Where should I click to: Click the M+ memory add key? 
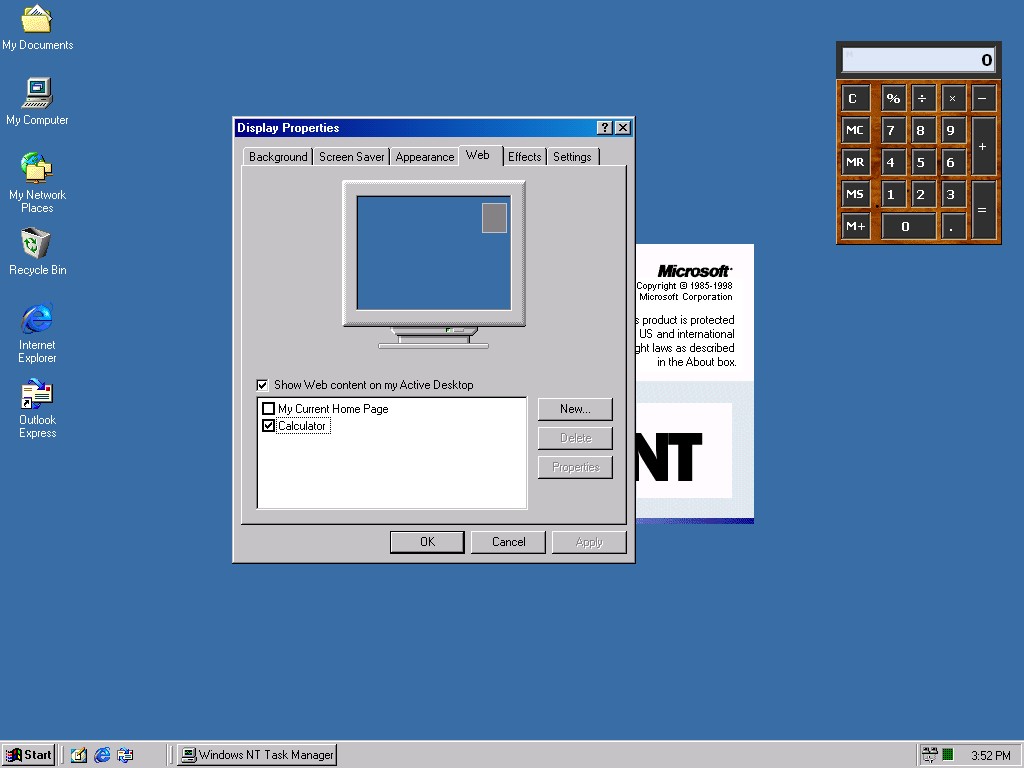coord(855,226)
